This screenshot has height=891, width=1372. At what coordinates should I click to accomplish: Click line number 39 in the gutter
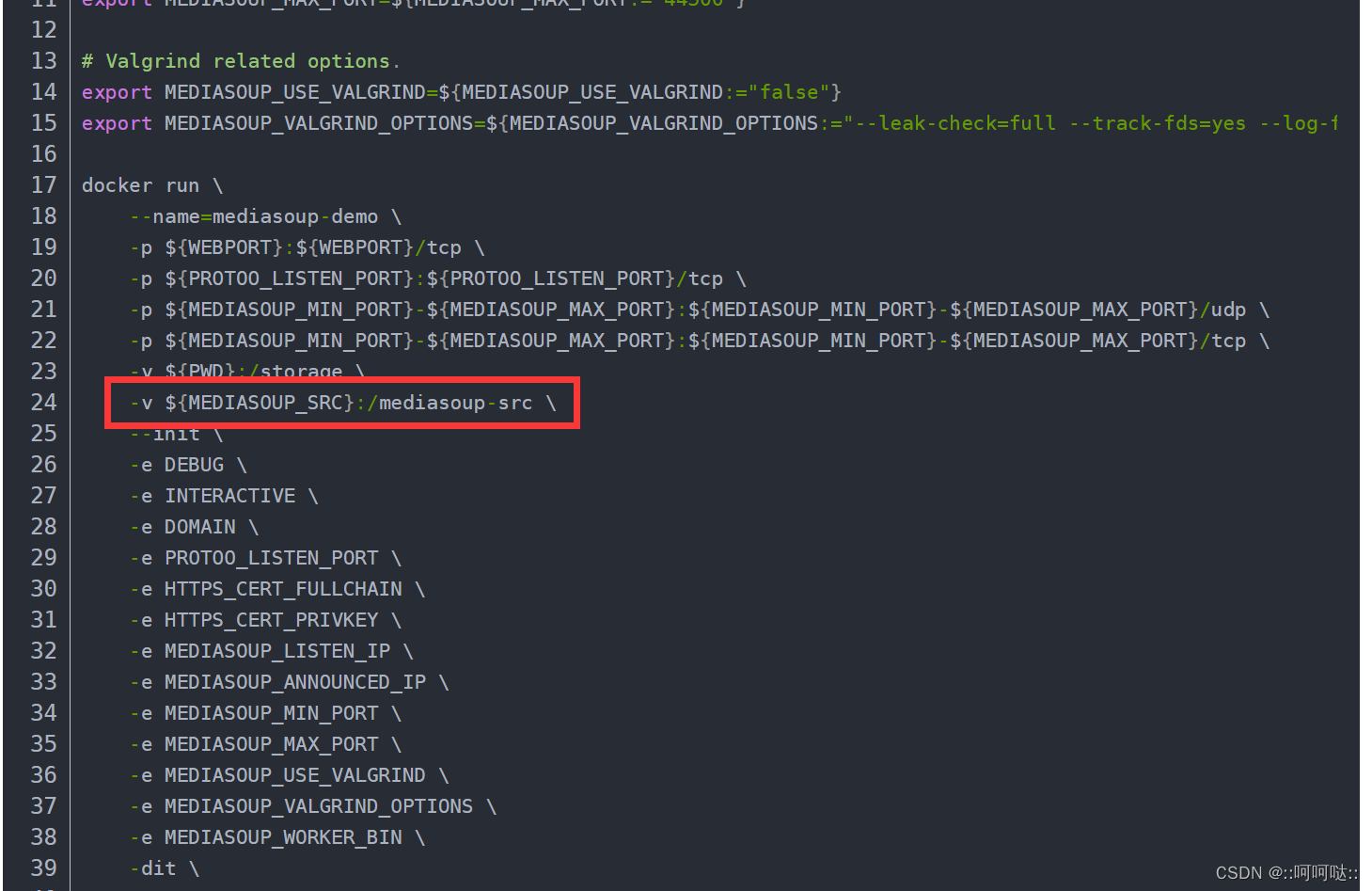pos(43,868)
